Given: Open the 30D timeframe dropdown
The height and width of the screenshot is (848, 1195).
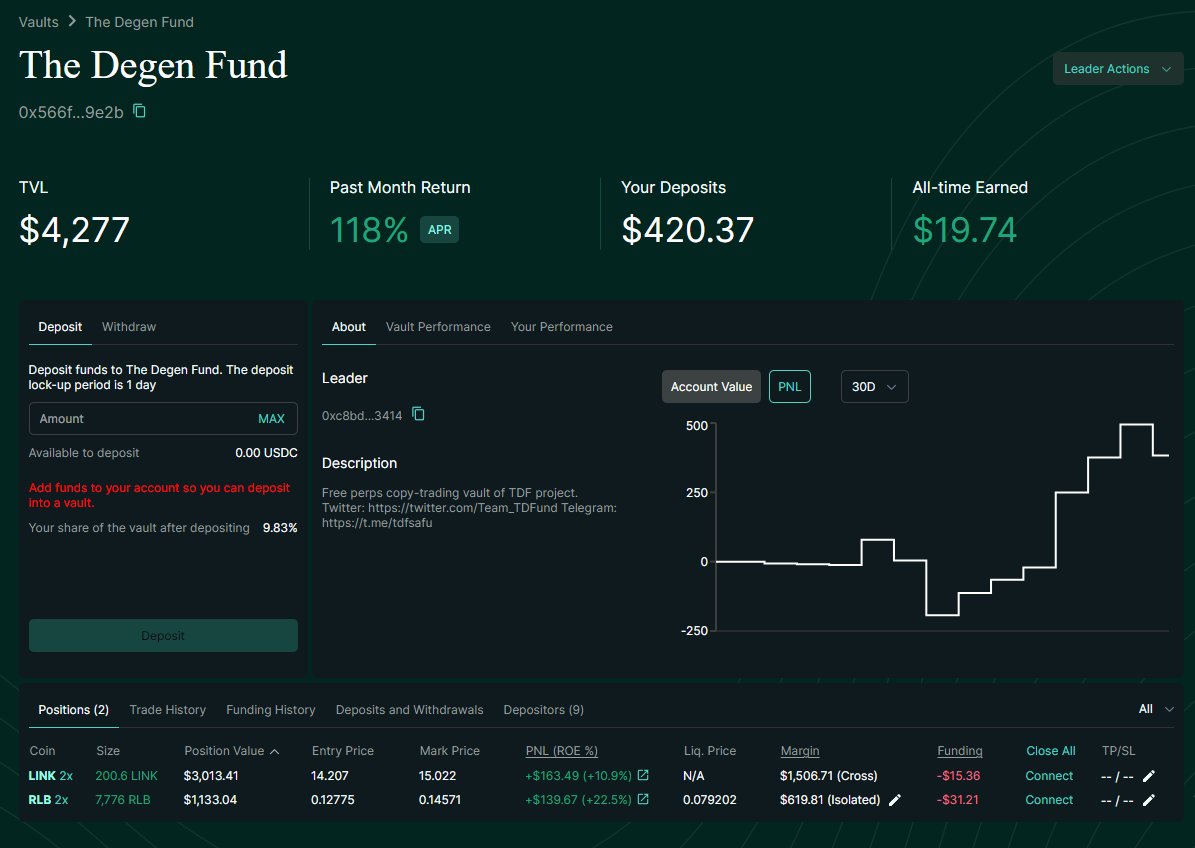Looking at the screenshot, I should pyautogui.click(x=874, y=386).
